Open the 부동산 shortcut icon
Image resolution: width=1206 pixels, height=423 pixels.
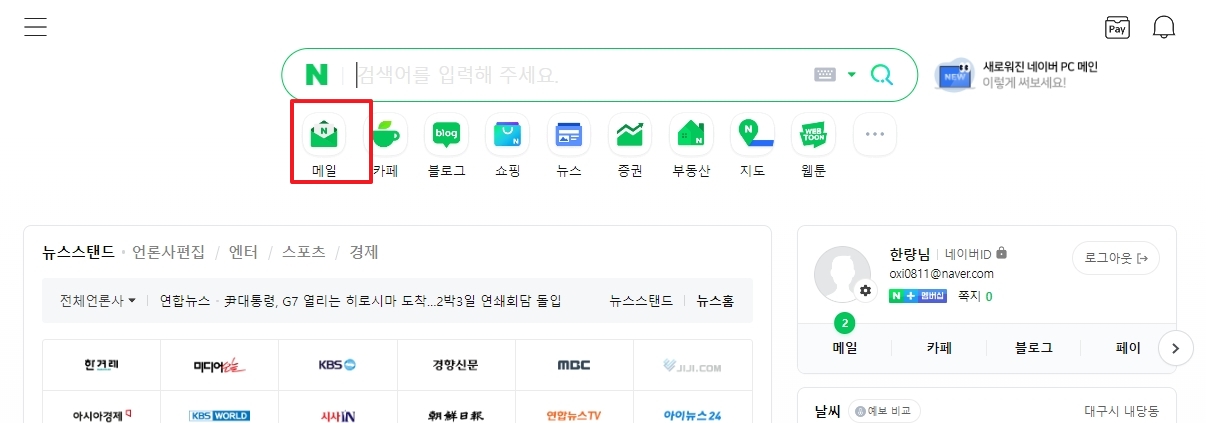[691, 134]
